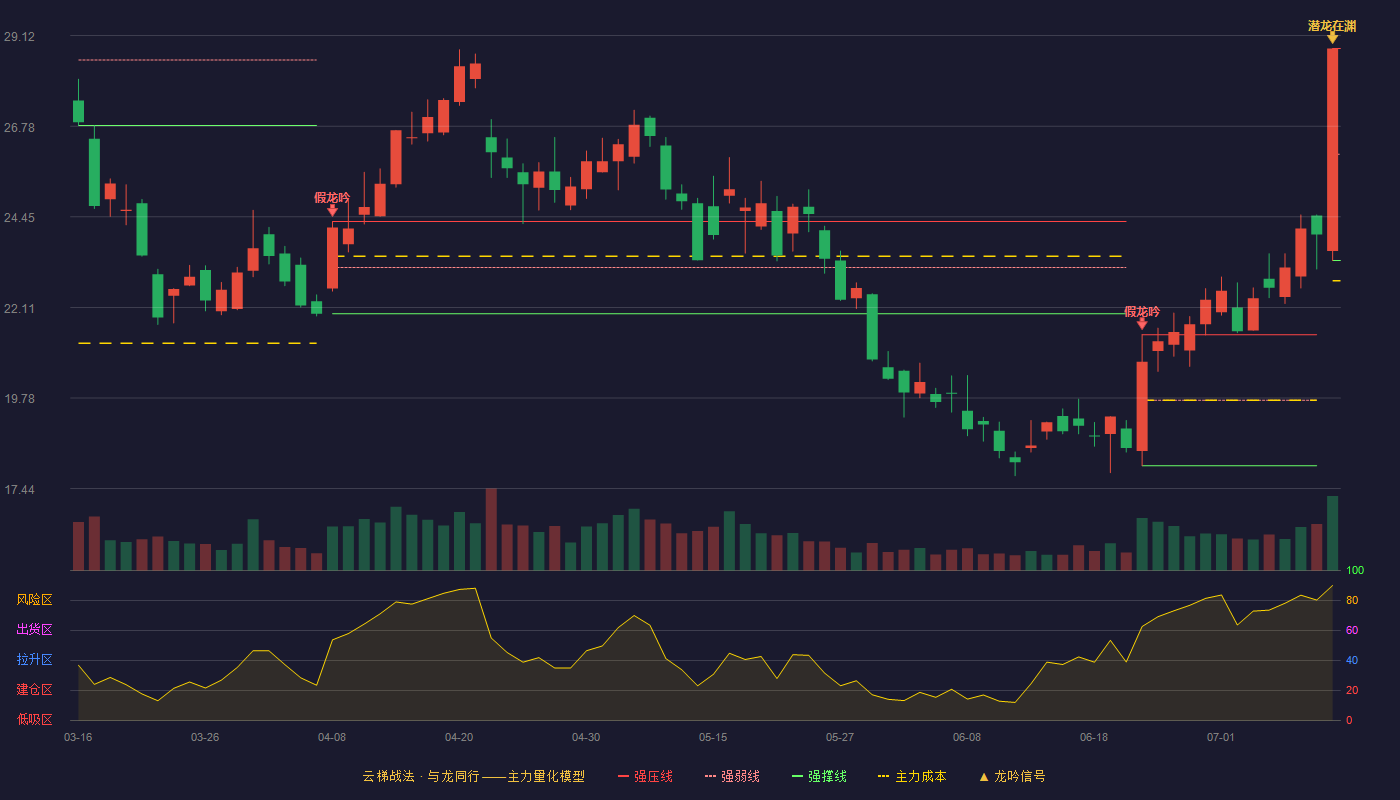Toggle 强压线 legend entry

[x=645, y=776]
